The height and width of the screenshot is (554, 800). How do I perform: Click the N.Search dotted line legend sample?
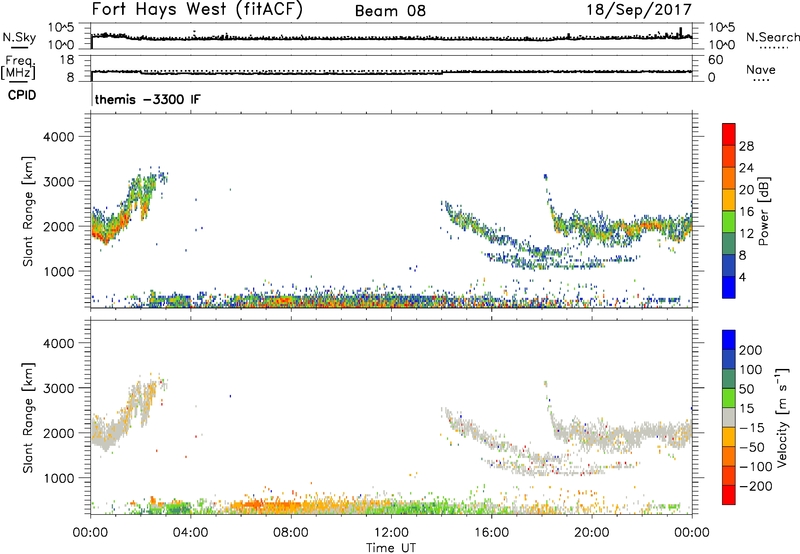click(773, 48)
